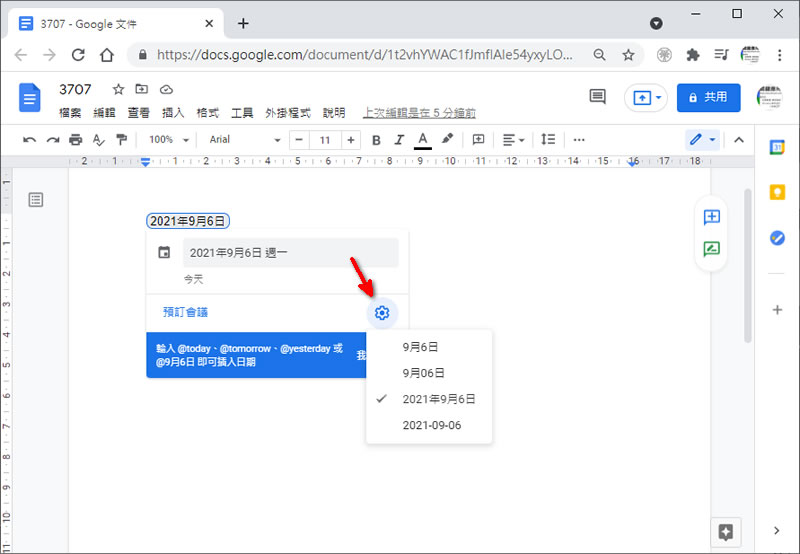Open the 編輯 menu
This screenshot has height=554, width=800.
(104, 113)
